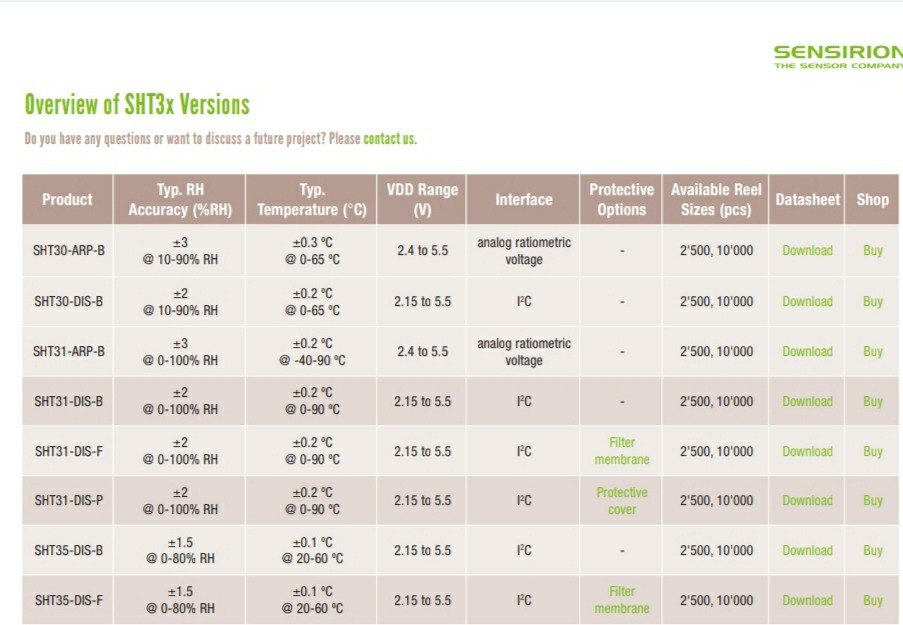The height and width of the screenshot is (625, 903).
Task: Buy the SHT31-ARP-B sensor
Action: pyautogui.click(x=872, y=351)
